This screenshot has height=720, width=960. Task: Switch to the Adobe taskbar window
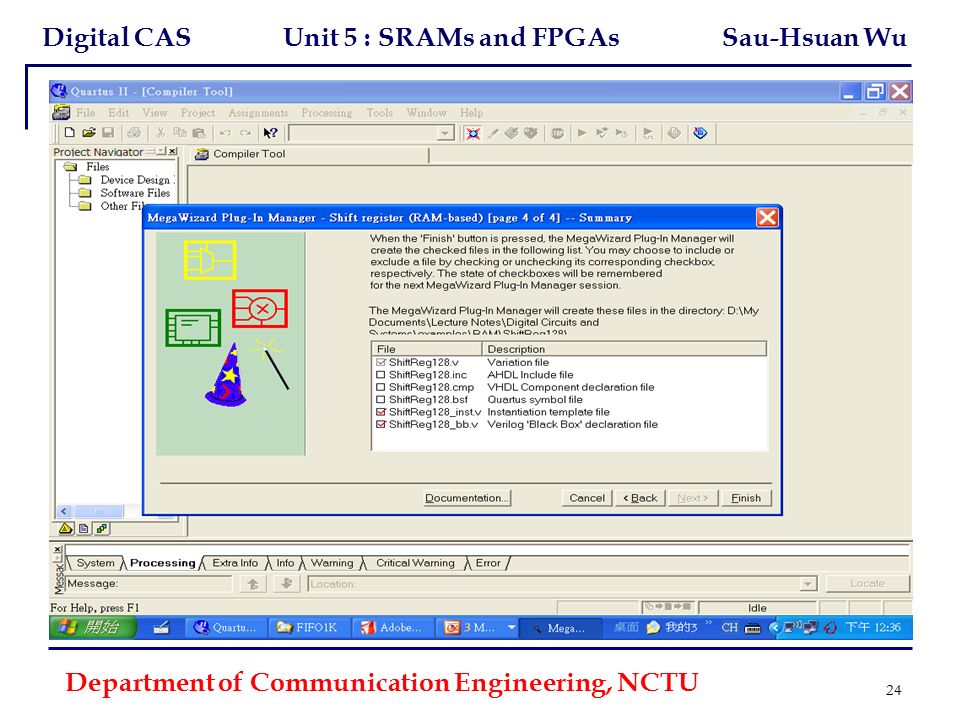393,628
